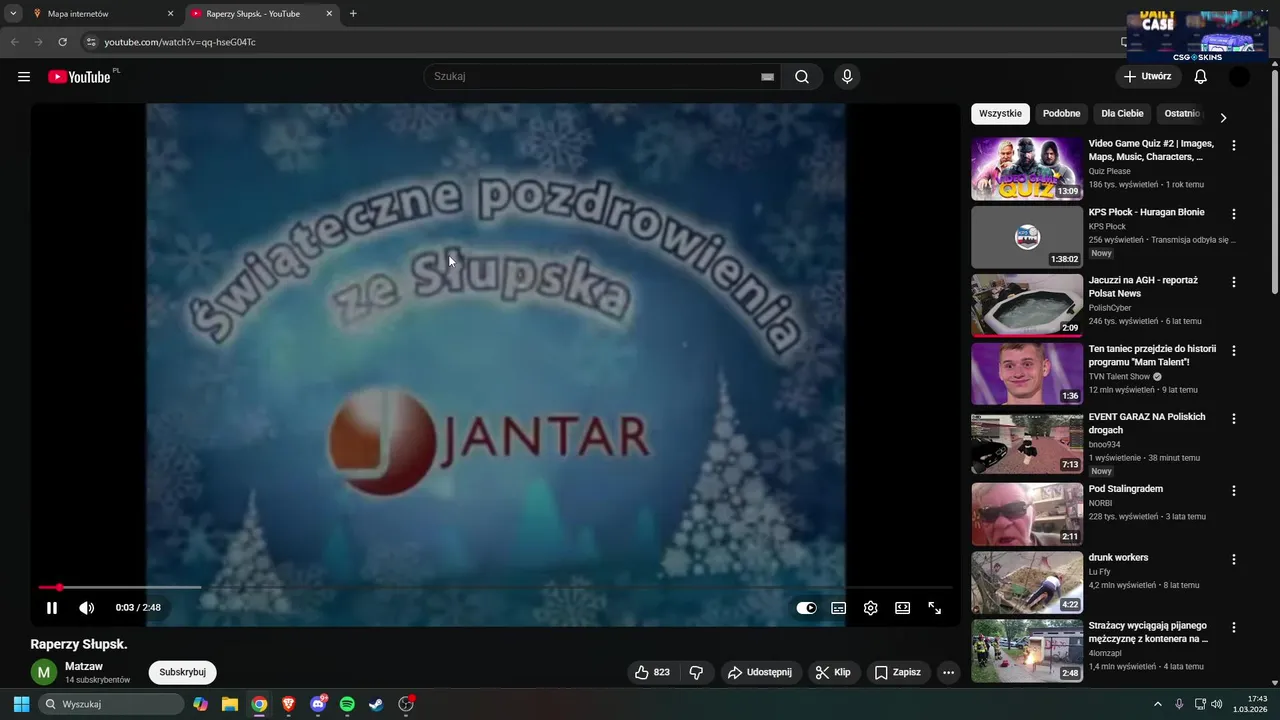This screenshot has height=720, width=1280.
Task: Open 'KPS Płock - Huragan Błonie' title
Action: (1147, 212)
